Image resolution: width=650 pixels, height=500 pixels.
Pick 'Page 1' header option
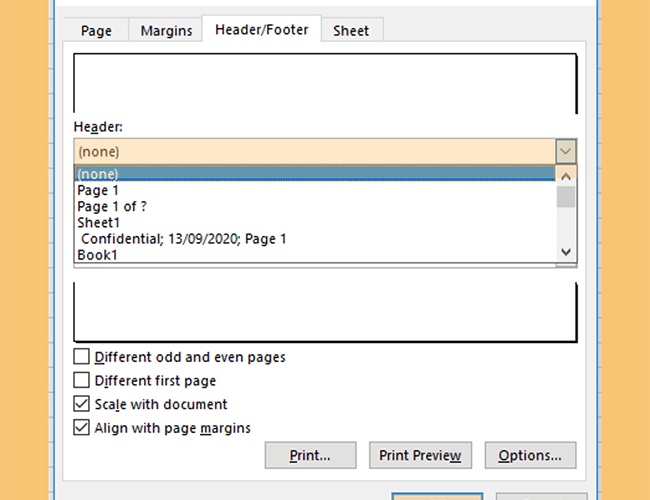315,190
